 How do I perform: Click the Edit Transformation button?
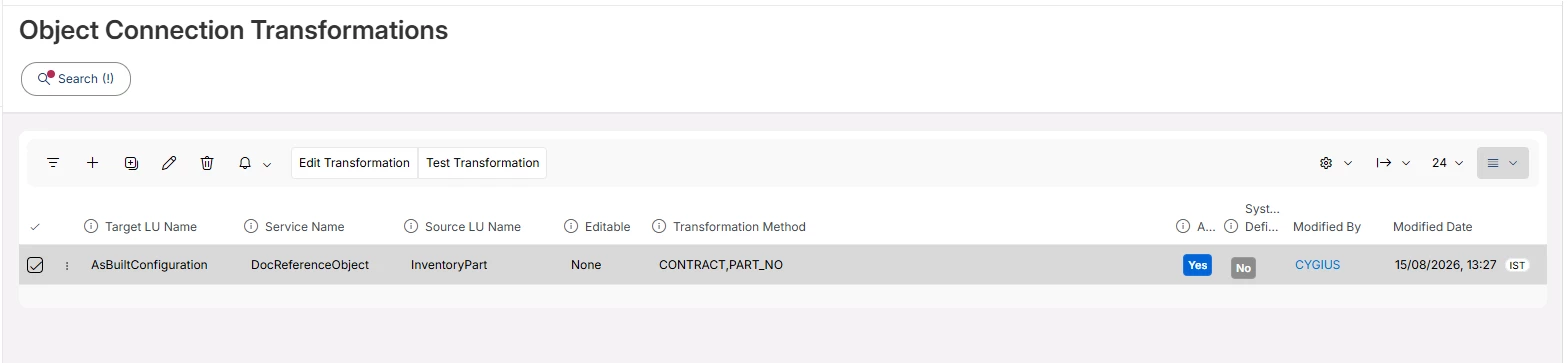(x=354, y=163)
